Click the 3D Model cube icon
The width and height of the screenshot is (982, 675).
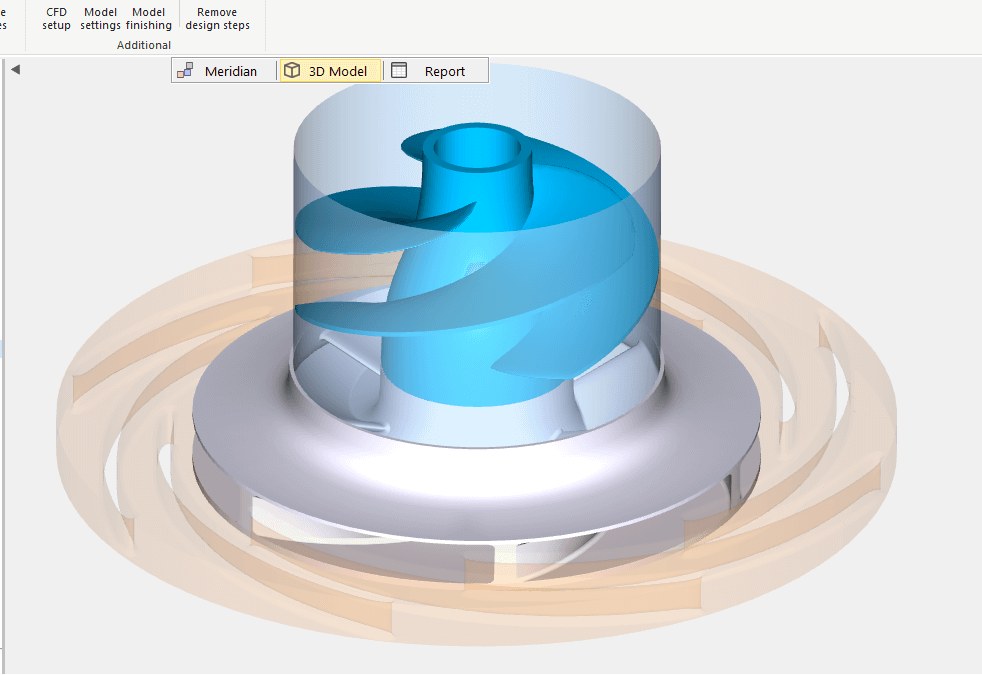[292, 70]
